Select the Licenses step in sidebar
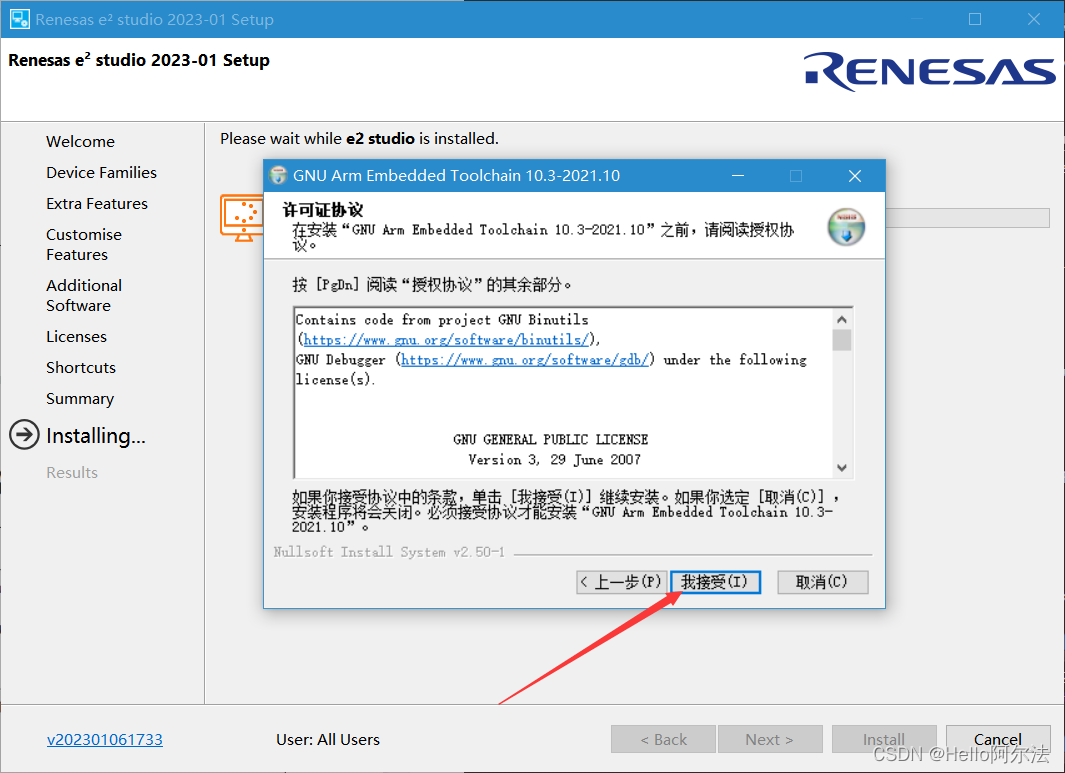Viewport: 1065px width, 773px height. coord(76,337)
